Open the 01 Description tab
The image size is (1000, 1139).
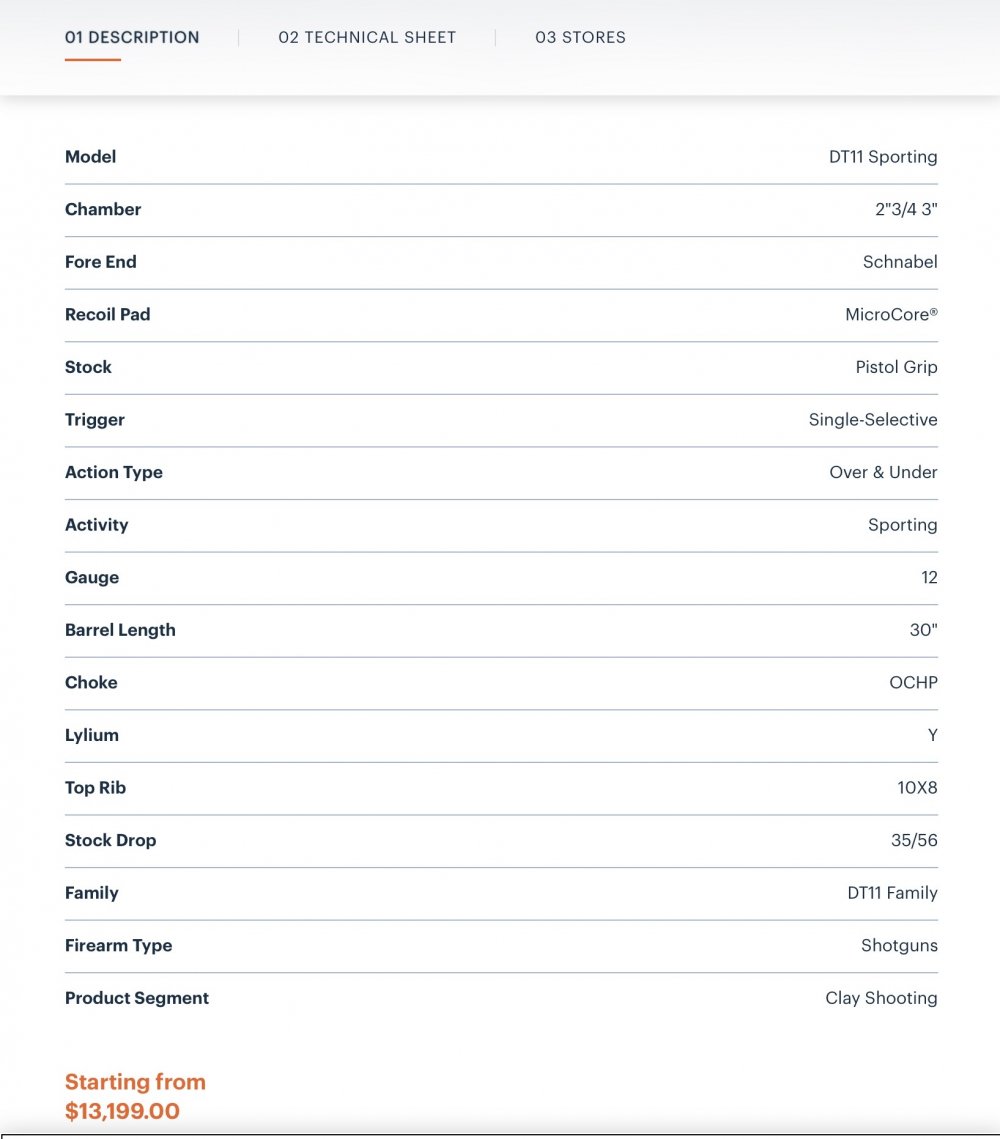(131, 37)
